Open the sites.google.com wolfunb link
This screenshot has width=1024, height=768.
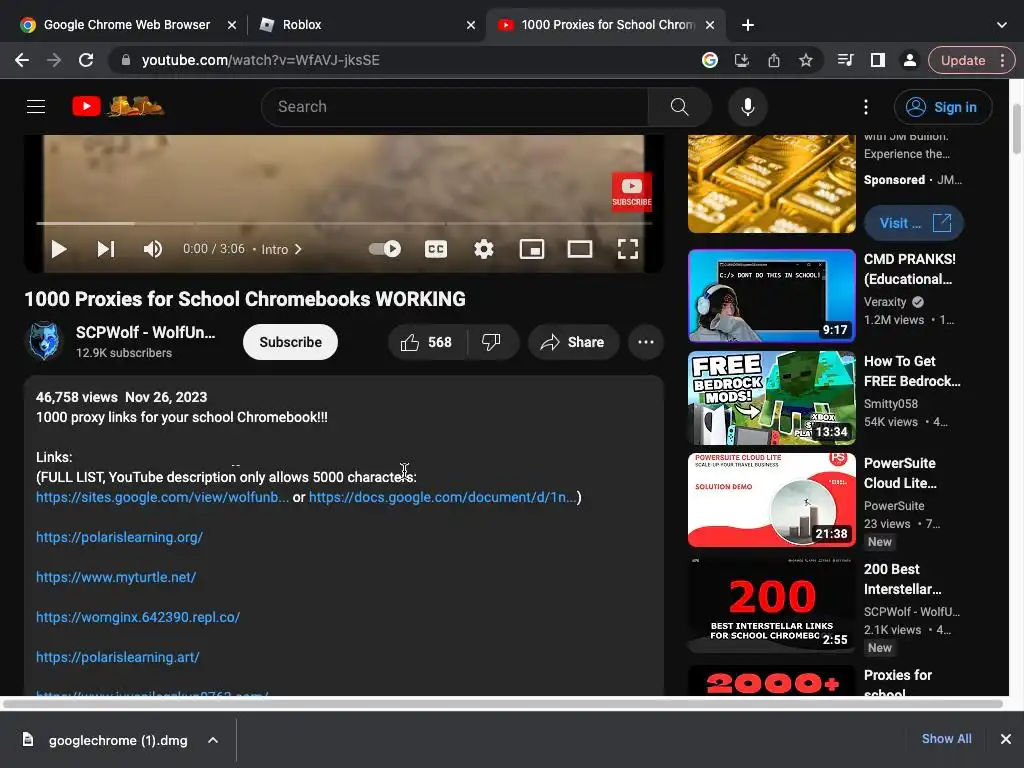(162, 497)
